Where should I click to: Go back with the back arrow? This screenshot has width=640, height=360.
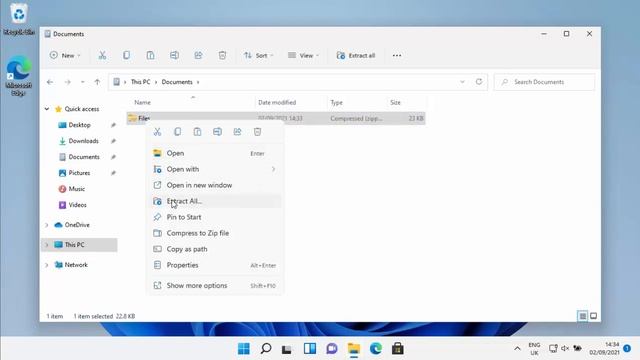(50, 82)
